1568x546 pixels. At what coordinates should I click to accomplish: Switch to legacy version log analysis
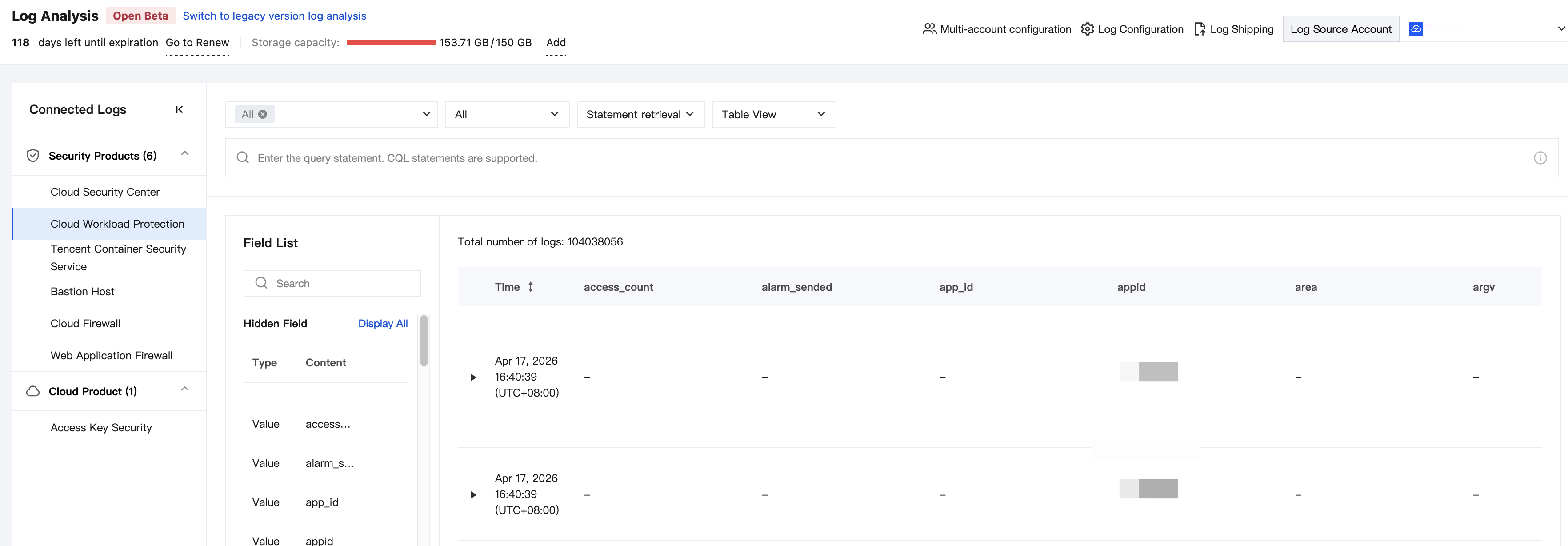point(275,16)
